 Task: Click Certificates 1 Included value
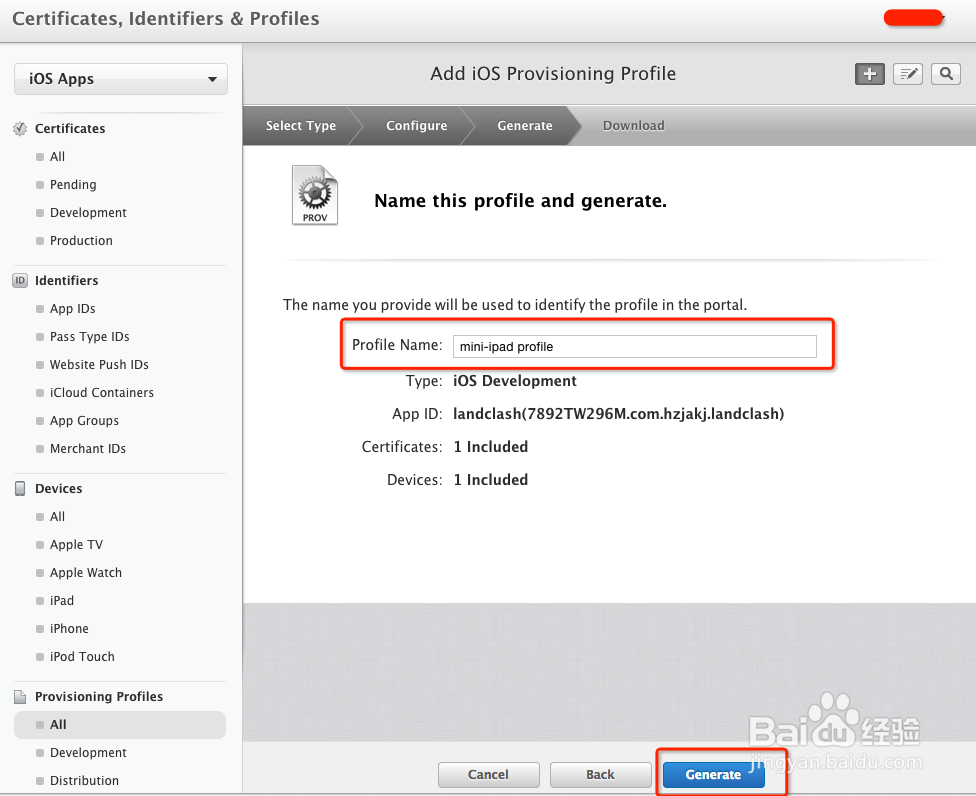[490, 447]
